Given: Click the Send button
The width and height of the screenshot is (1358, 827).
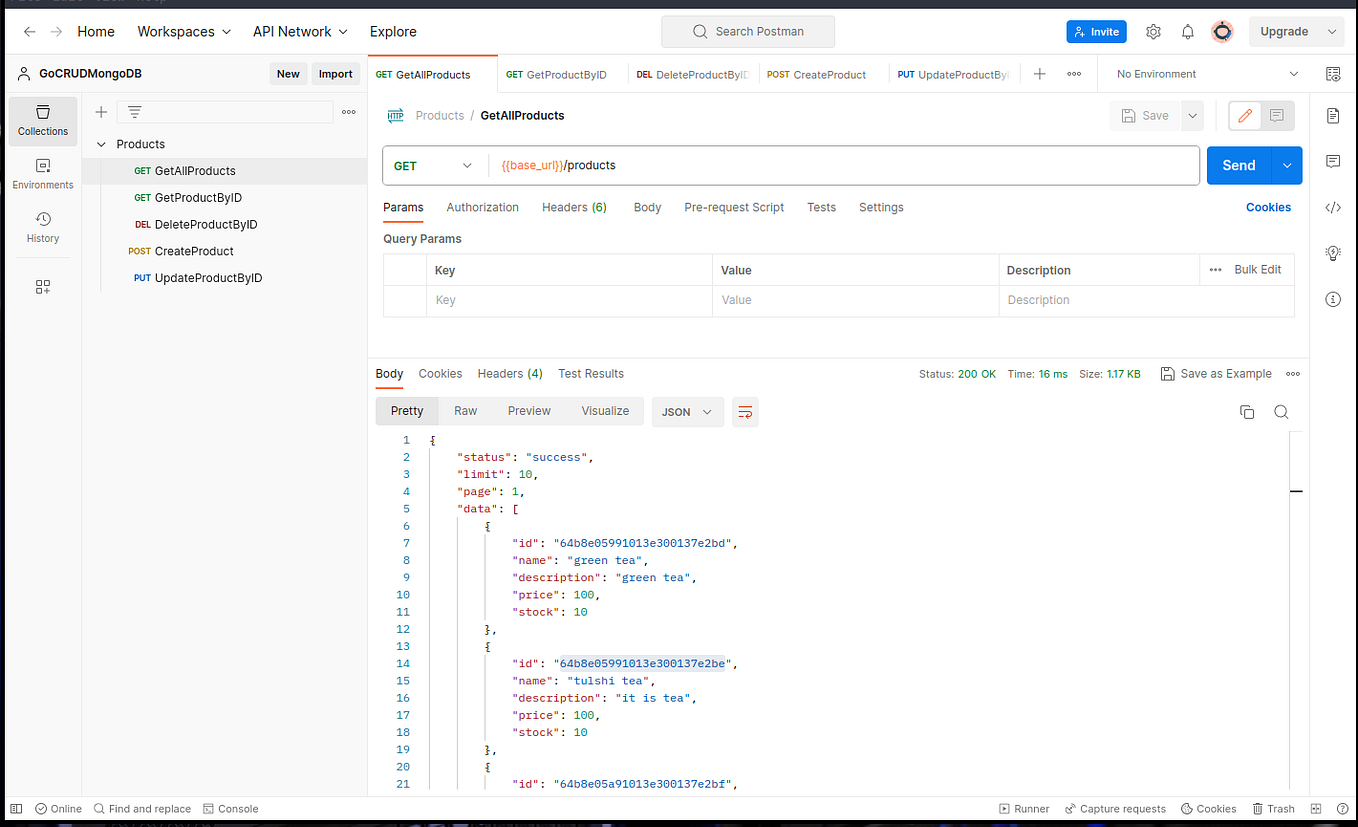Looking at the screenshot, I should (1237, 164).
